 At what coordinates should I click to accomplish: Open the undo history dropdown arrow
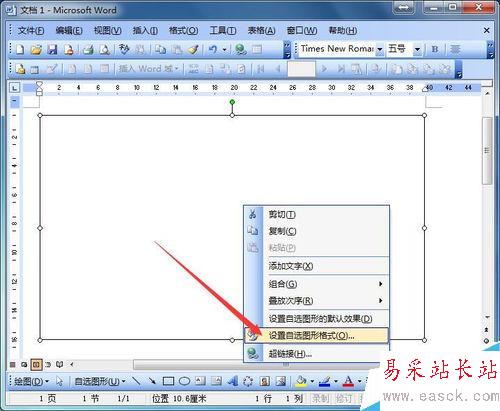point(224,50)
